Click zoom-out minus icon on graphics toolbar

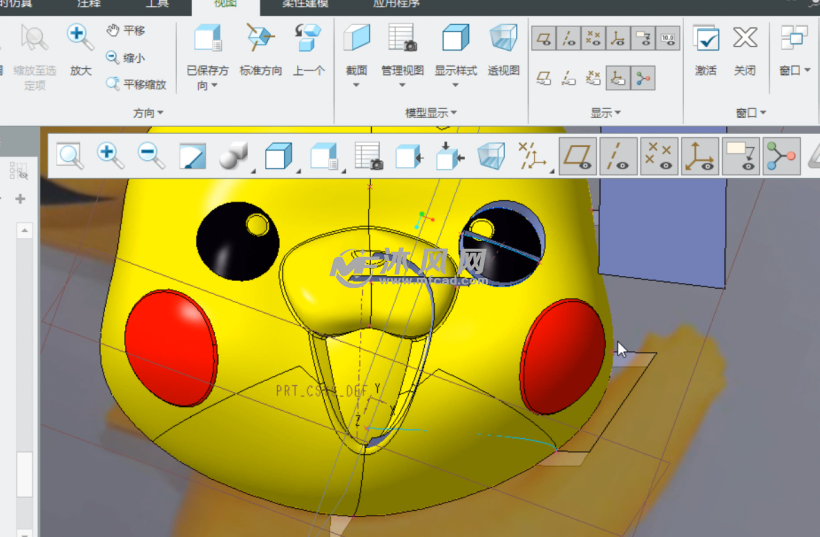click(x=151, y=156)
